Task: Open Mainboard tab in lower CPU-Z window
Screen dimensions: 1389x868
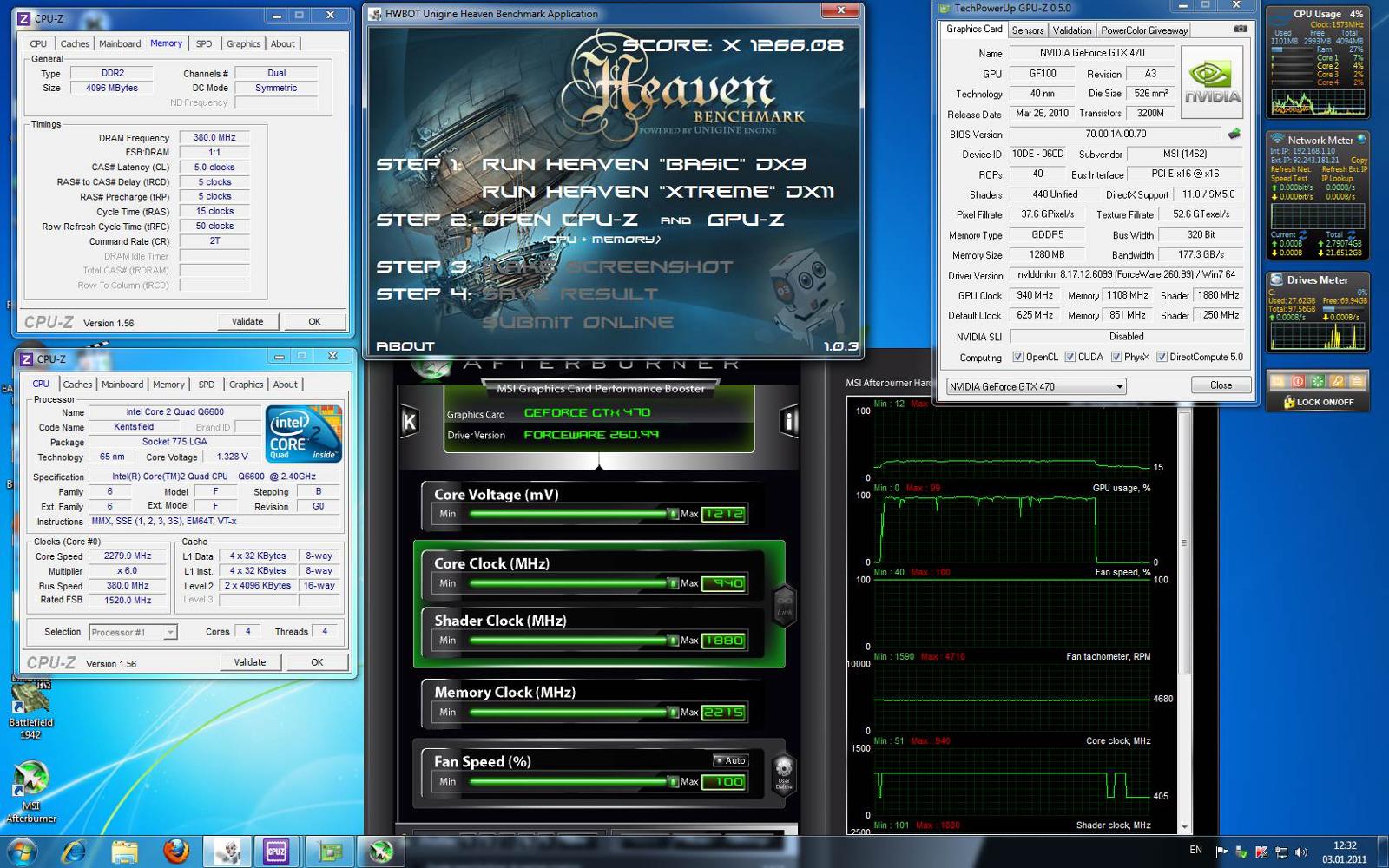Action: point(122,385)
